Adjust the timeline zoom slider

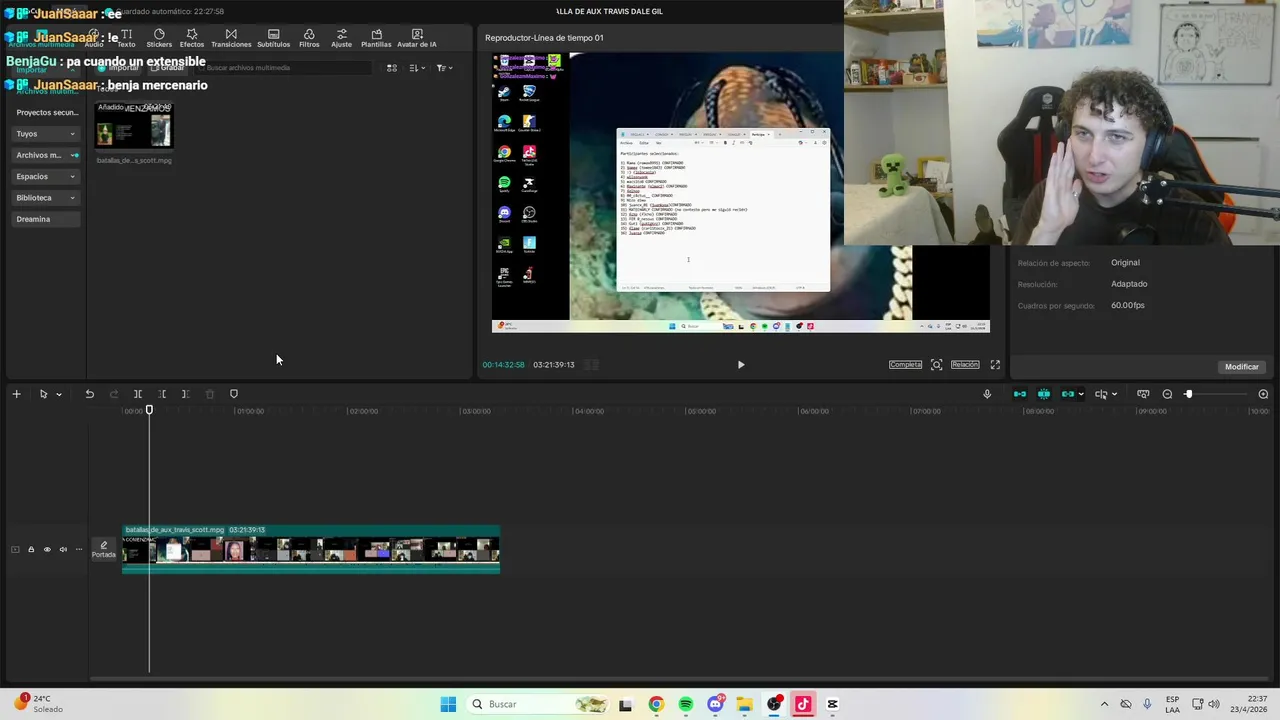pos(1189,394)
